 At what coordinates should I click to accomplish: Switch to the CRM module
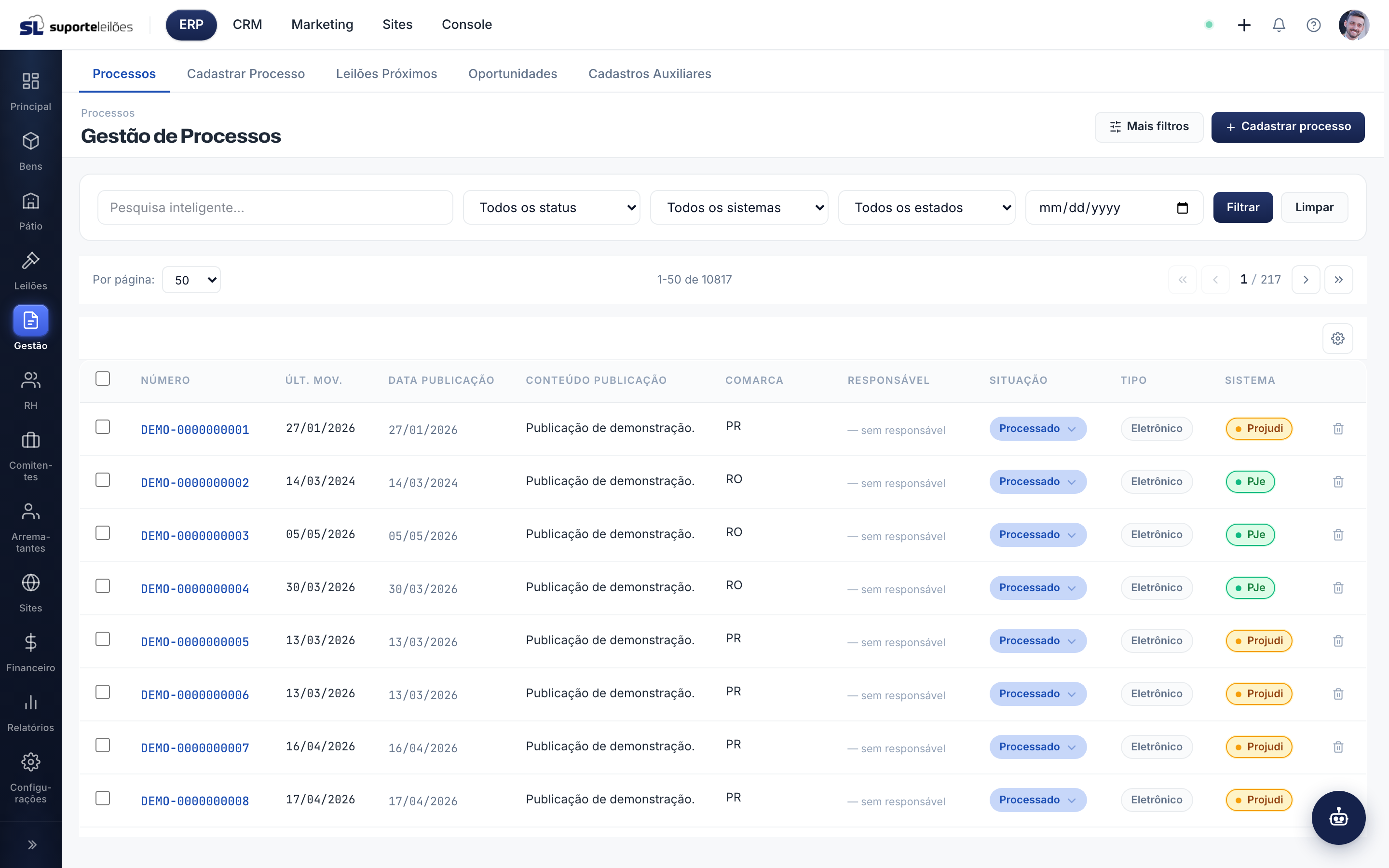pos(247,25)
